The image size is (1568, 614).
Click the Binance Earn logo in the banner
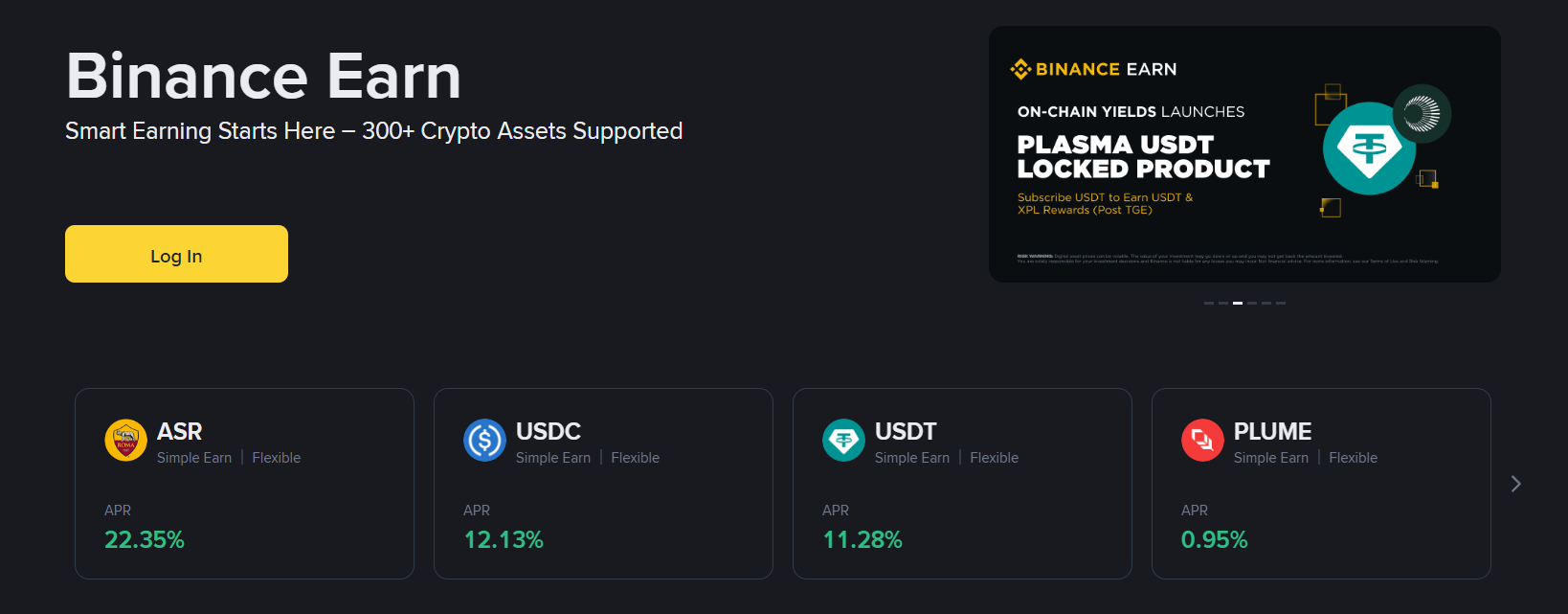point(1095,69)
